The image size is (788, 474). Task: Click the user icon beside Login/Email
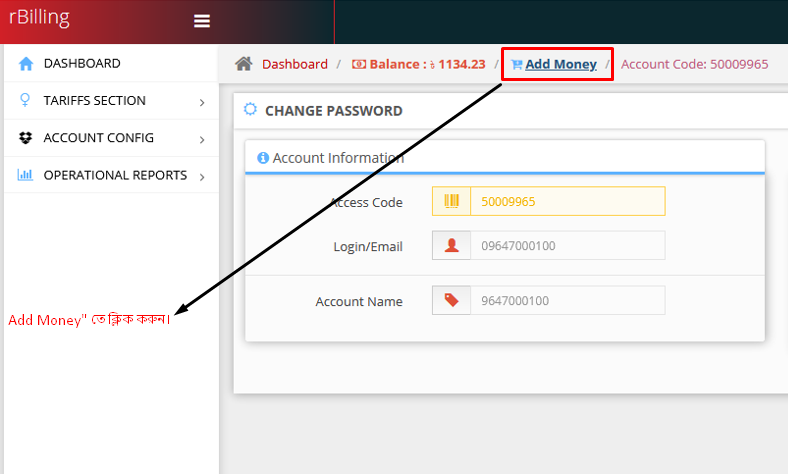(x=452, y=246)
